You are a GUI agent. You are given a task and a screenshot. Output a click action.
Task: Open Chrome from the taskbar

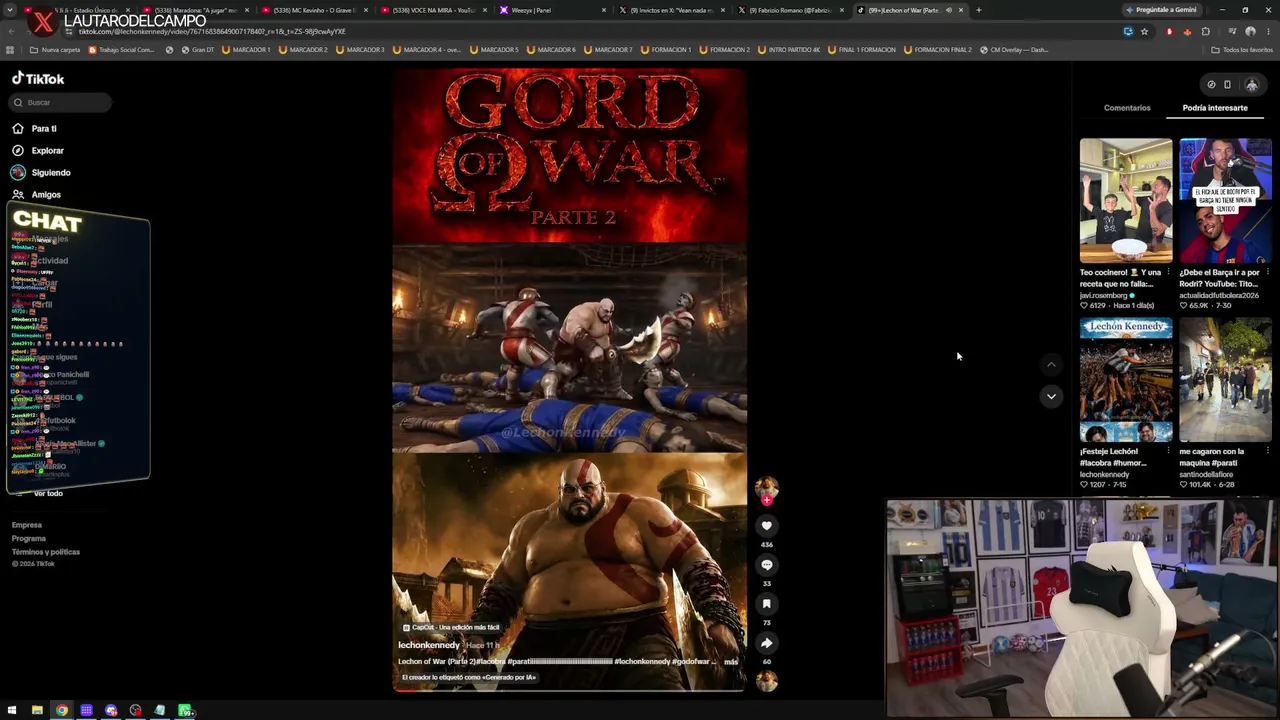[x=62, y=711]
